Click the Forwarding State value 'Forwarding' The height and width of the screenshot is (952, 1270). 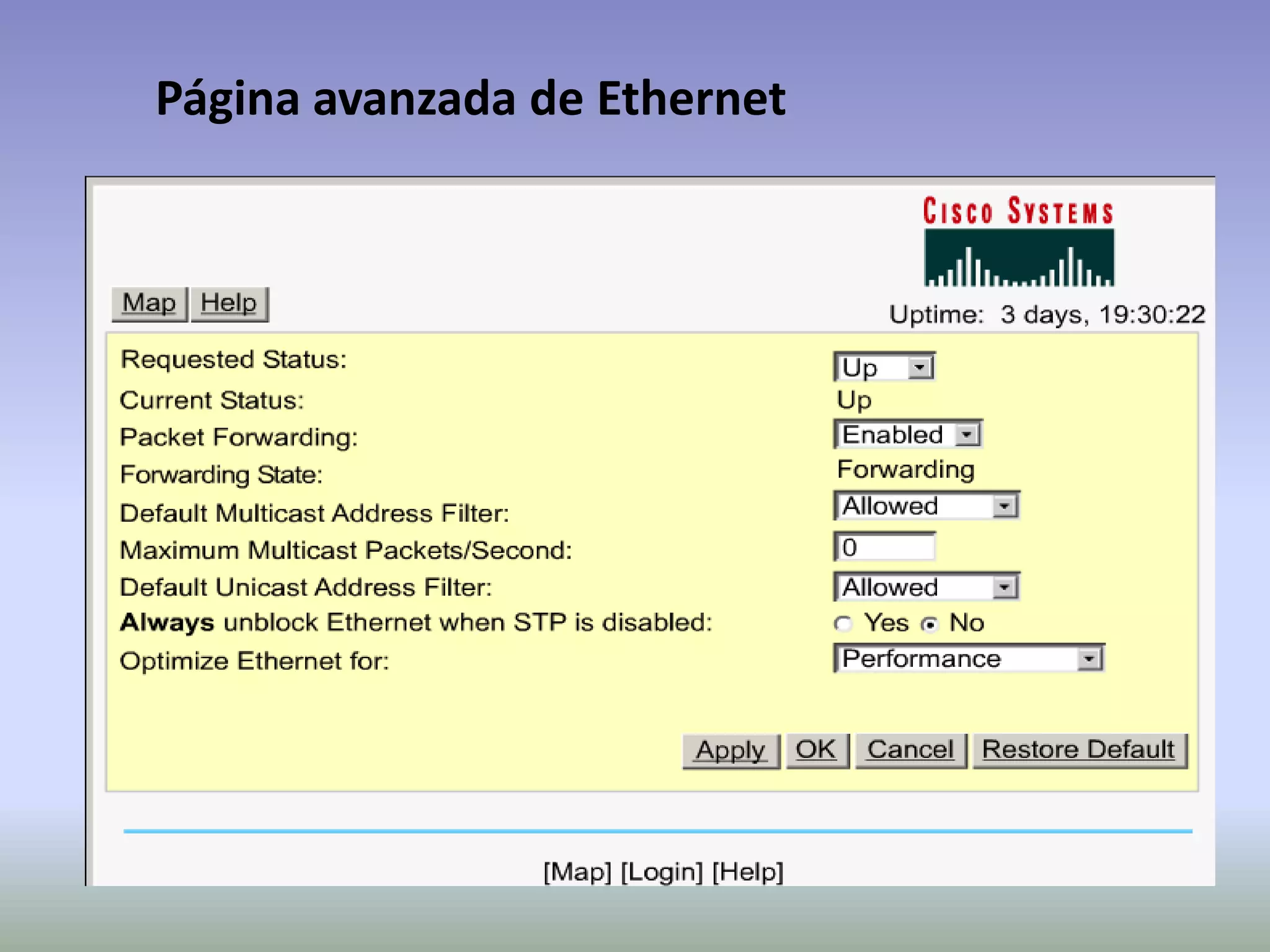point(905,470)
